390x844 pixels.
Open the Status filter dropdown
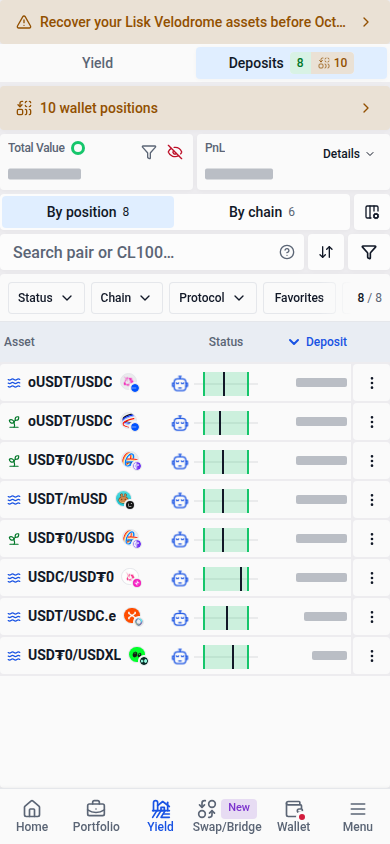pyautogui.click(x=46, y=298)
